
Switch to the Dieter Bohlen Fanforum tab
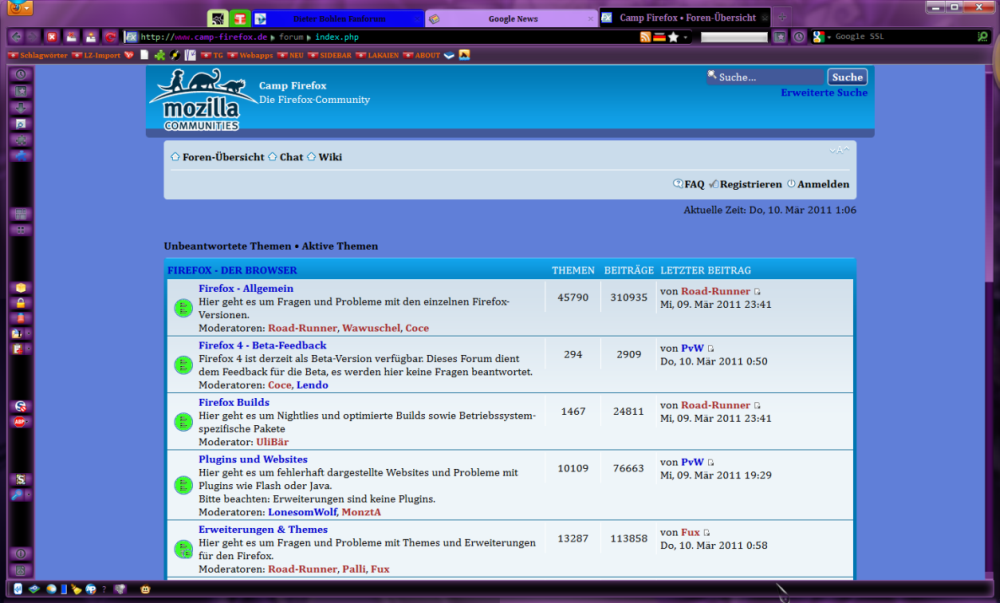point(339,18)
